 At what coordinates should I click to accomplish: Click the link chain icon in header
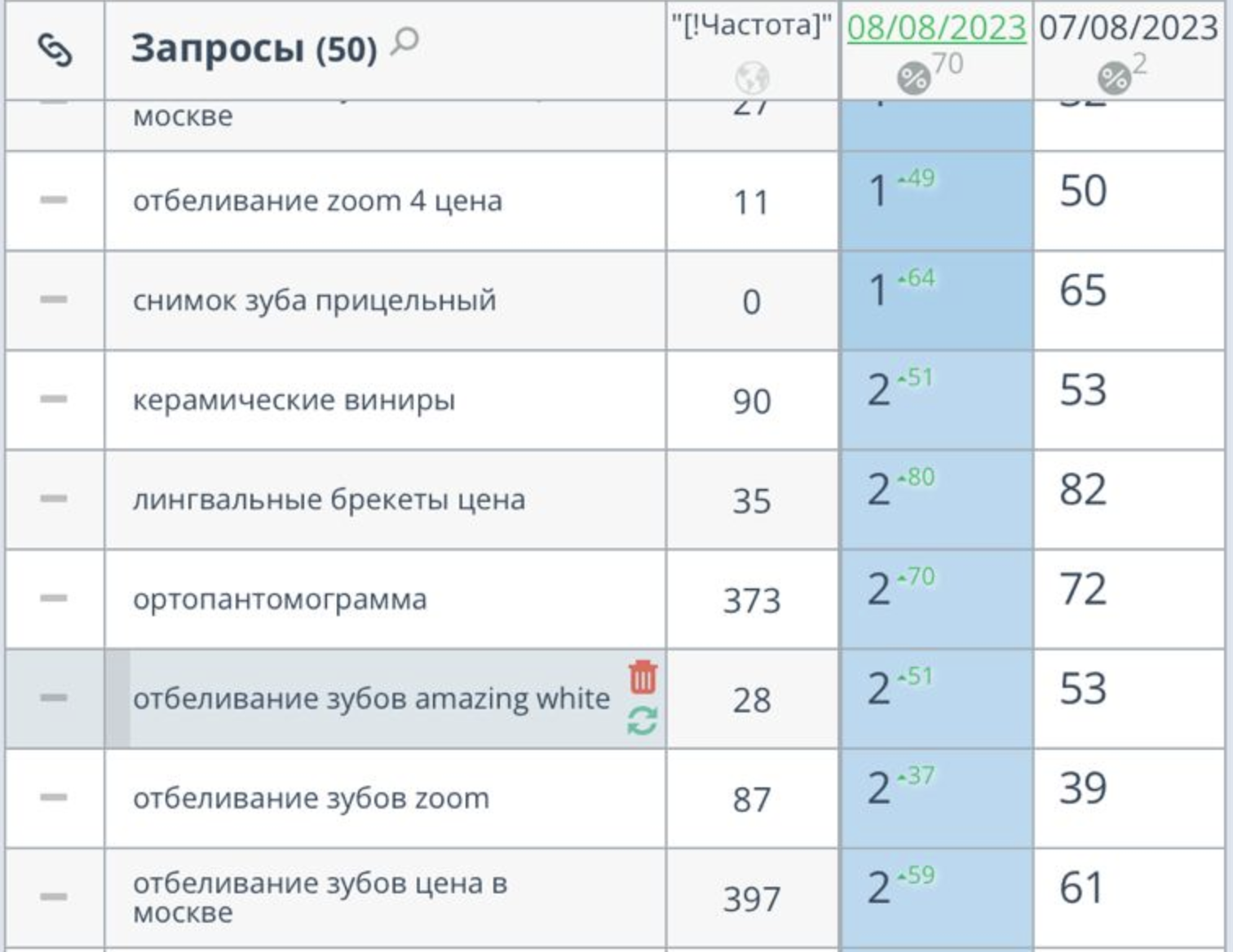point(55,51)
